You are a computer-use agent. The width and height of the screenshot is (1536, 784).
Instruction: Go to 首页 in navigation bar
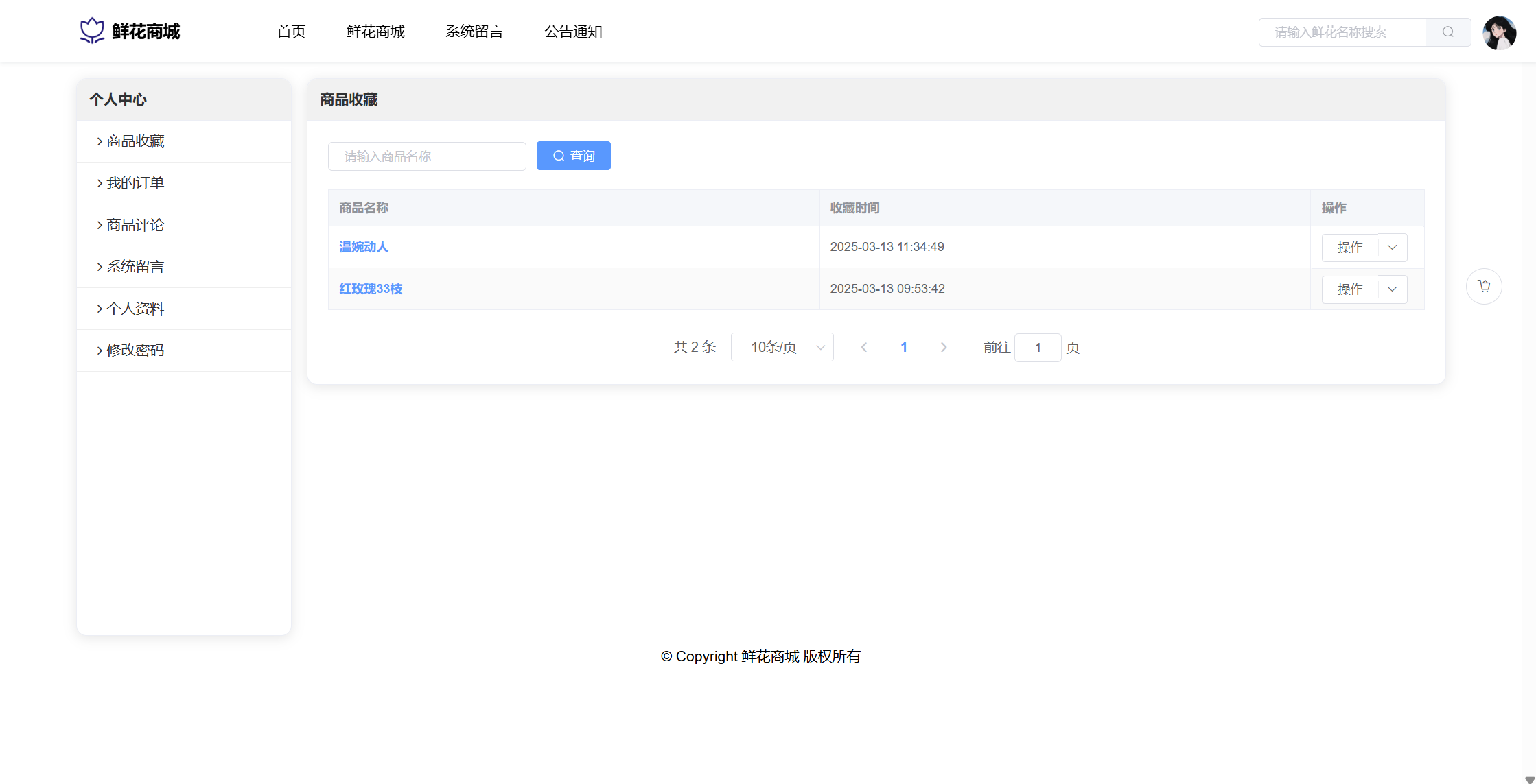click(x=291, y=32)
